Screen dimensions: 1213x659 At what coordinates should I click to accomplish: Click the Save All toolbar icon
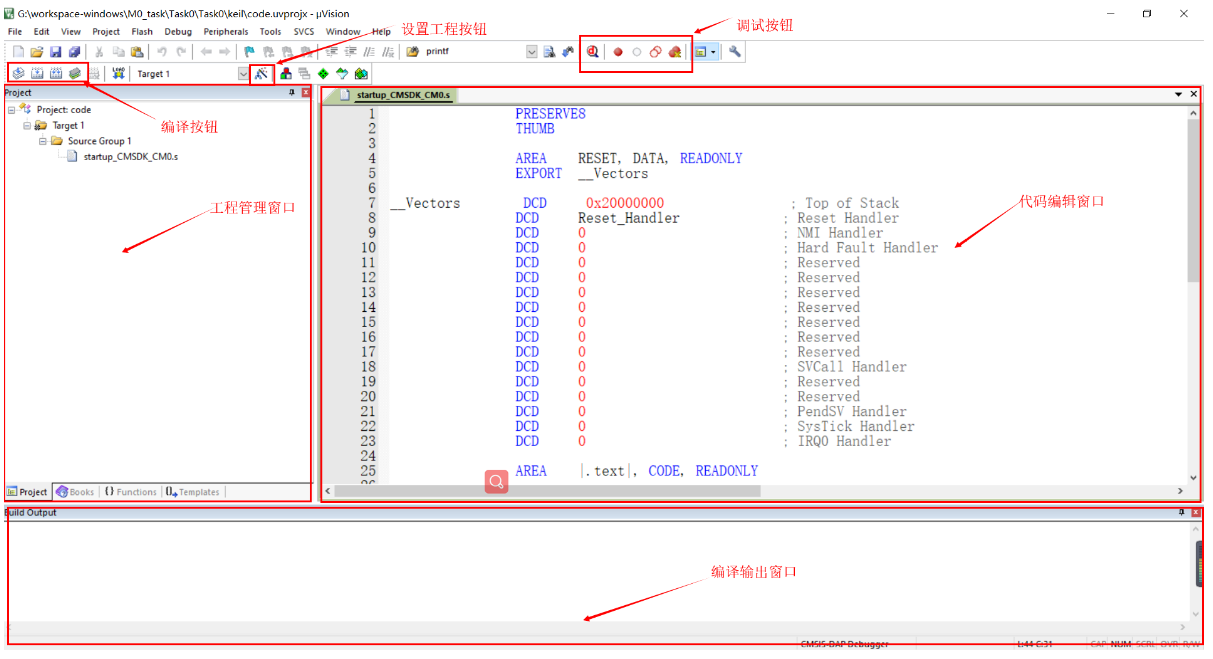(x=74, y=52)
